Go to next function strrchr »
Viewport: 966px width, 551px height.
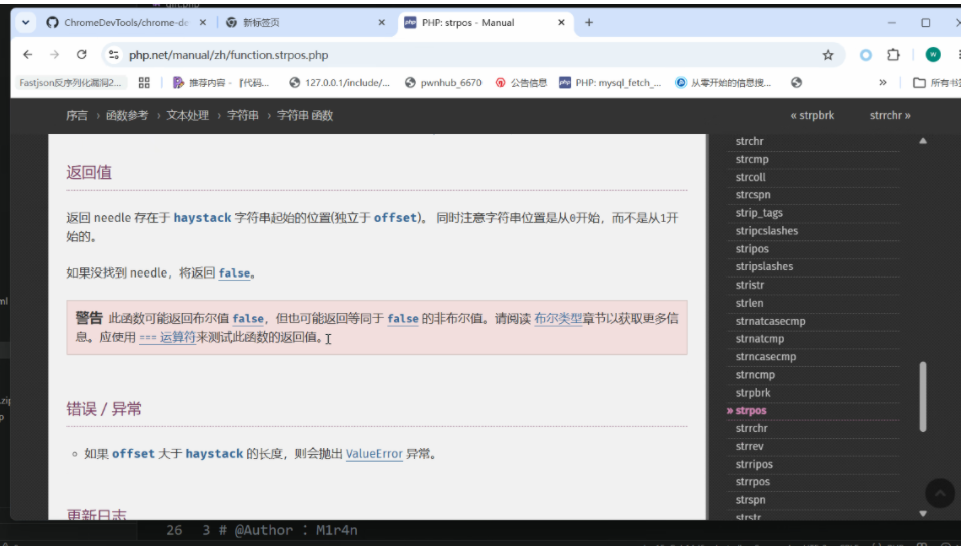click(890, 115)
